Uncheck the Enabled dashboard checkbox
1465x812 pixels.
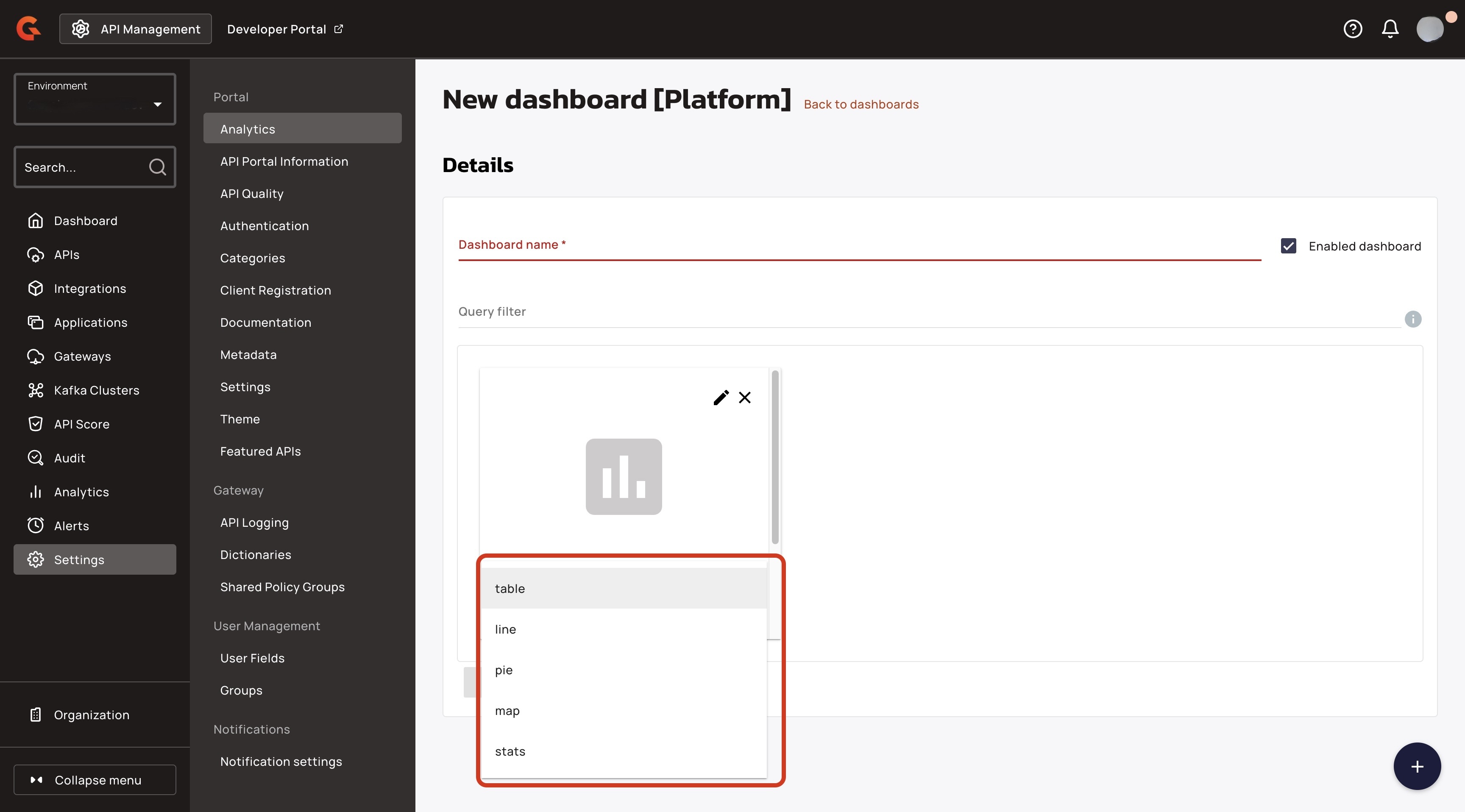[x=1288, y=246]
